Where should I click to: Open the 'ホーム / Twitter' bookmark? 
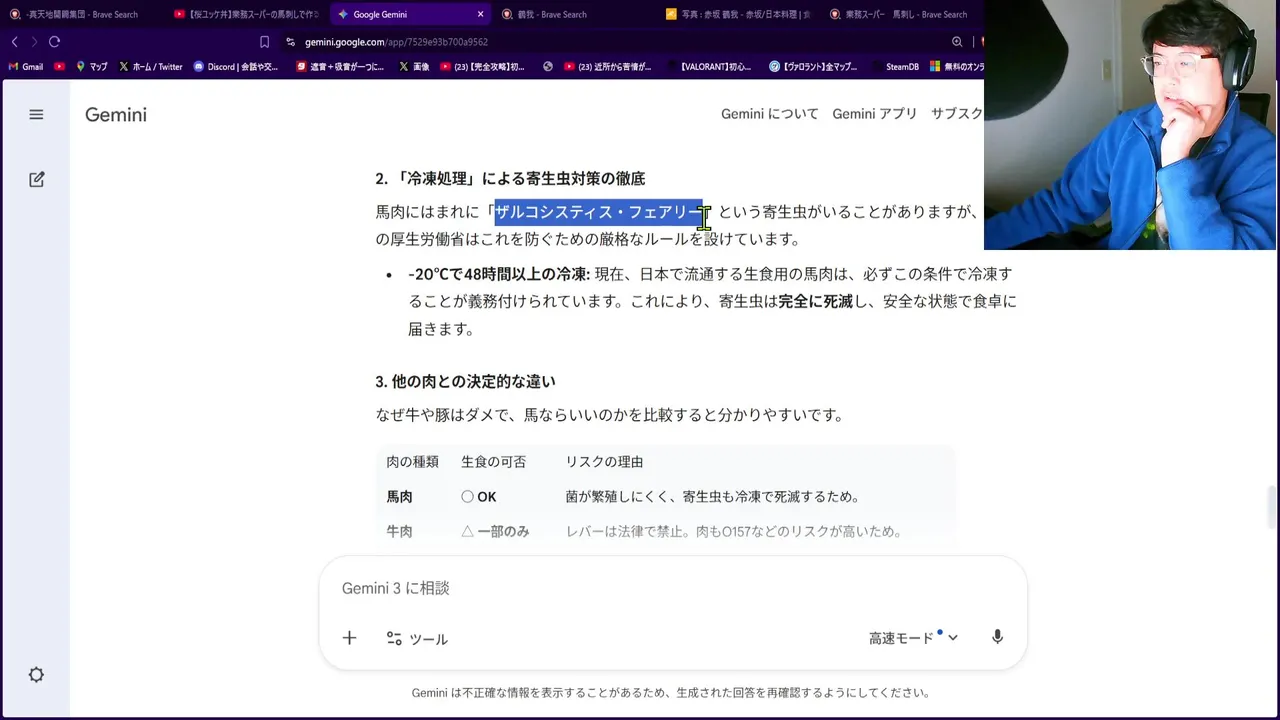click(150, 67)
